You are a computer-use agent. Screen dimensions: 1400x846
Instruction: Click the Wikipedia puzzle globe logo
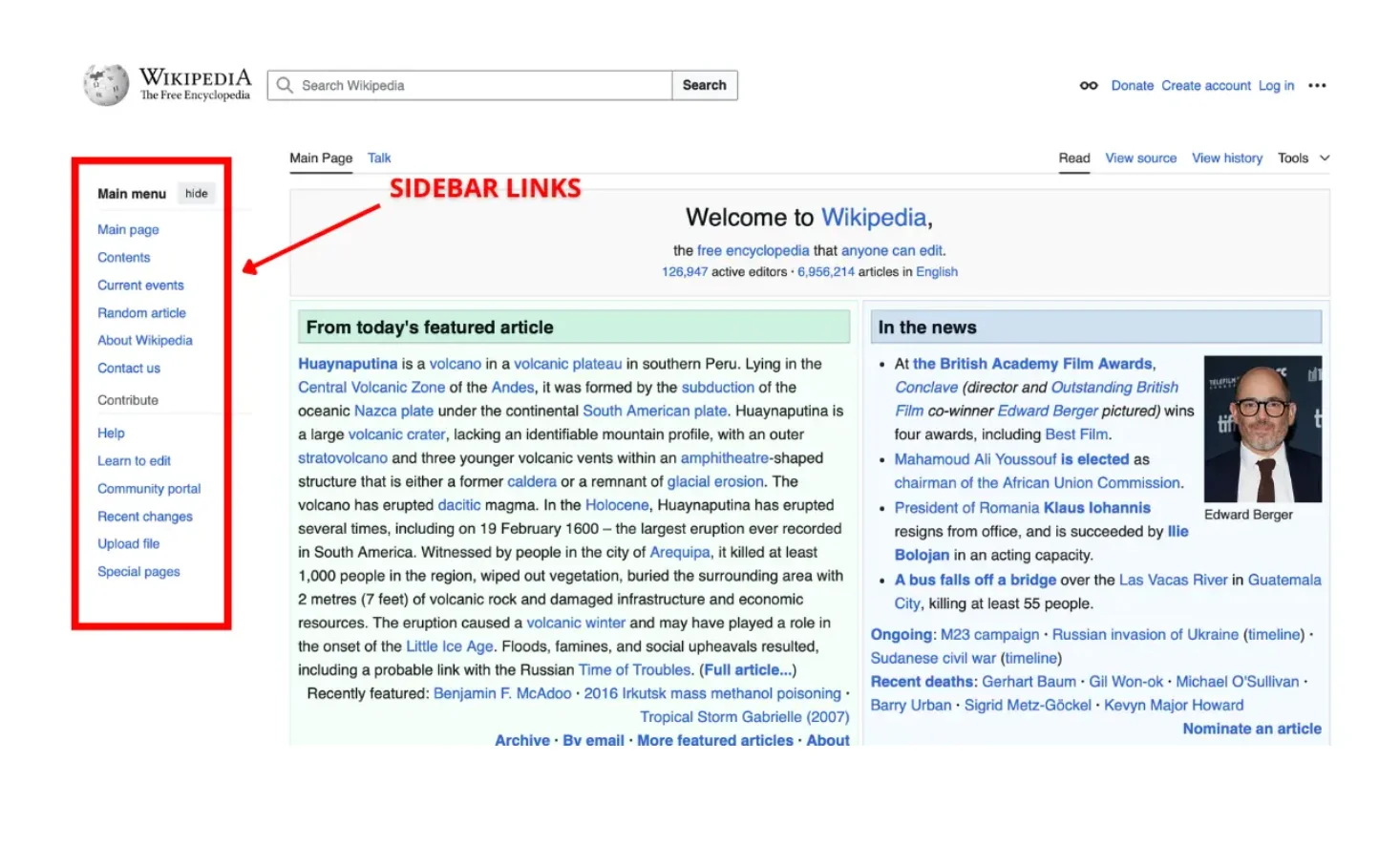click(105, 84)
